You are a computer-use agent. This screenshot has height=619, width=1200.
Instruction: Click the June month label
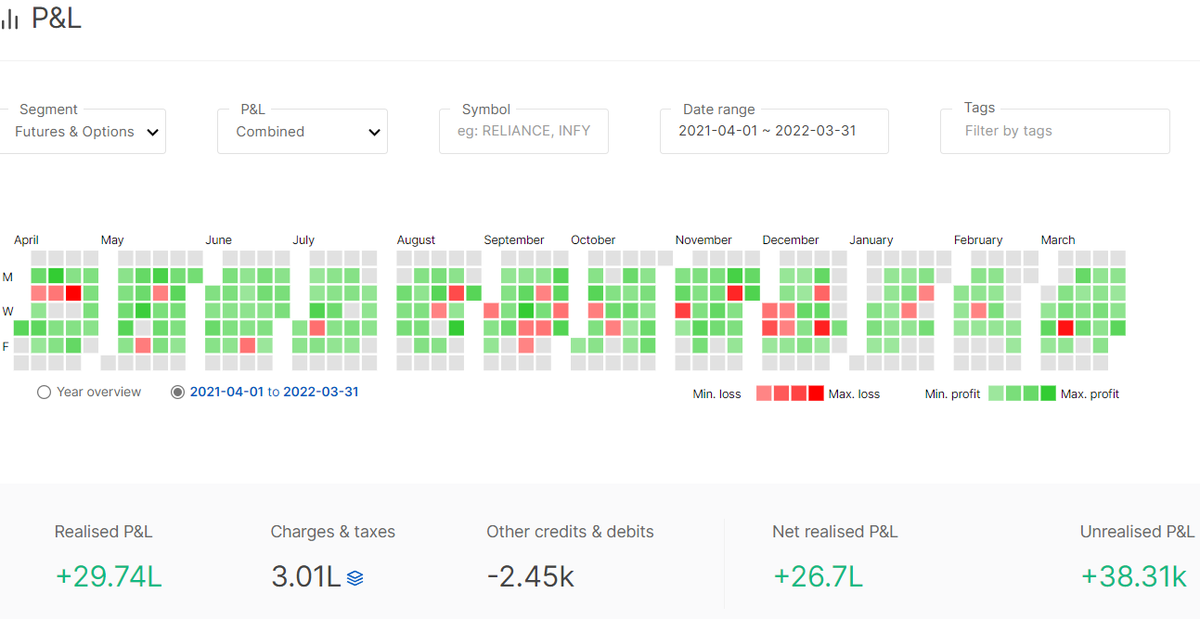(x=218, y=240)
